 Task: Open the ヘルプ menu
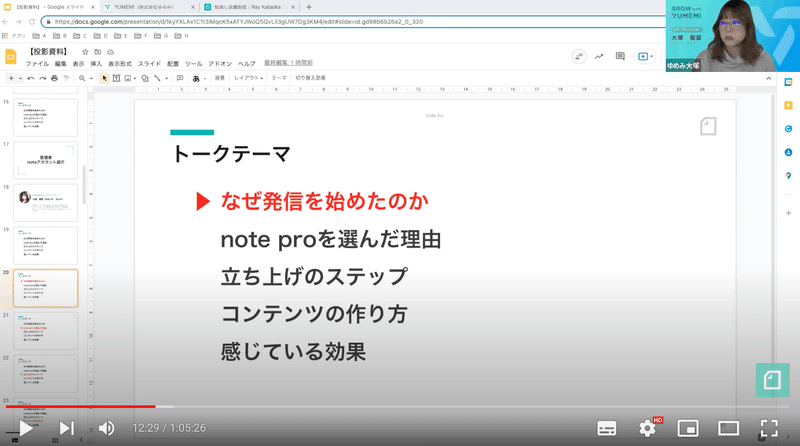(x=246, y=64)
